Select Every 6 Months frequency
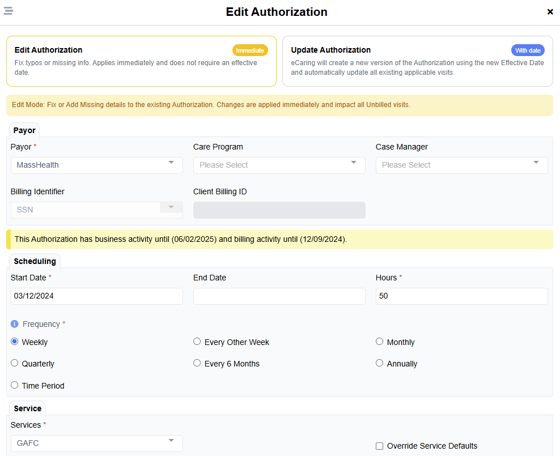 tap(197, 363)
